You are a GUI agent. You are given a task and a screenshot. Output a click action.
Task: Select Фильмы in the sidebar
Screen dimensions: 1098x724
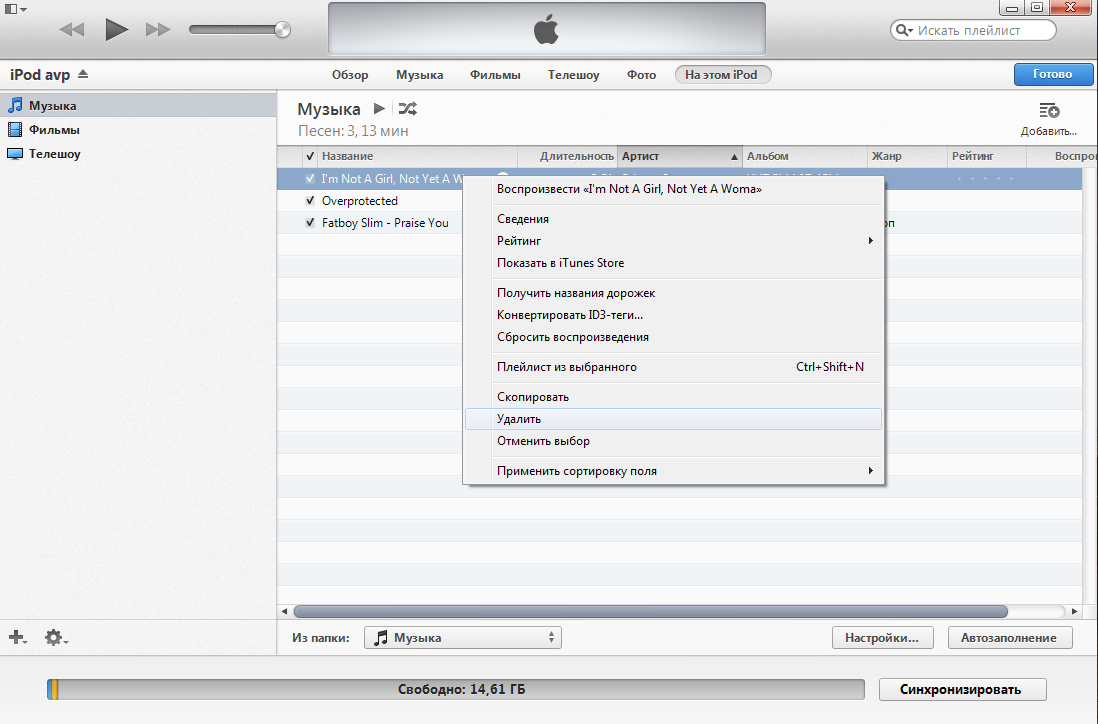point(138,130)
